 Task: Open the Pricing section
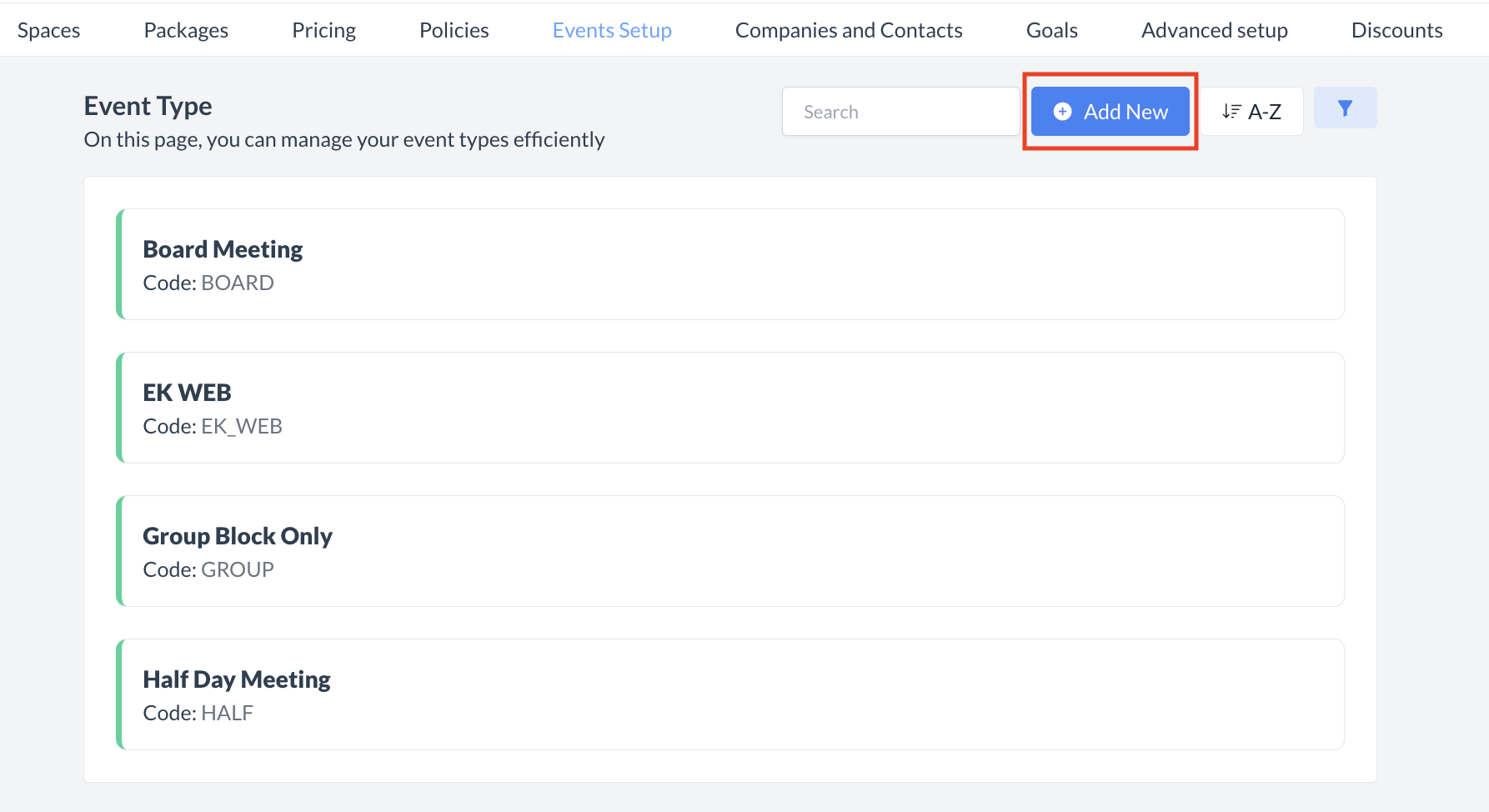[x=323, y=29]
